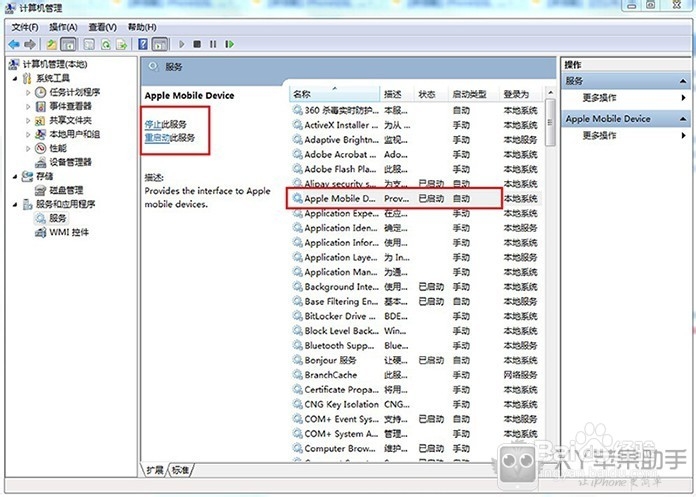Viewport: 696px width, 497px height.
Task: Click the Back arrow toolbar icon
Action: (14, 44)
